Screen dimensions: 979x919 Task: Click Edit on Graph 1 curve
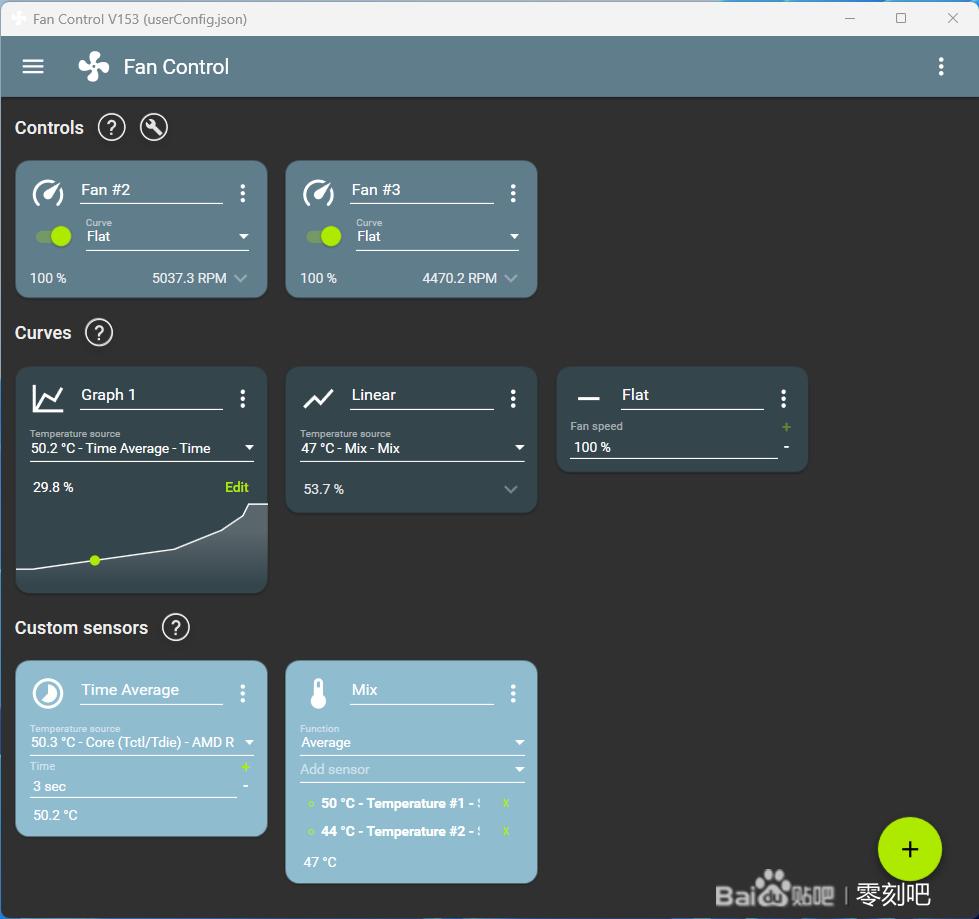click(x=237, y=487)
